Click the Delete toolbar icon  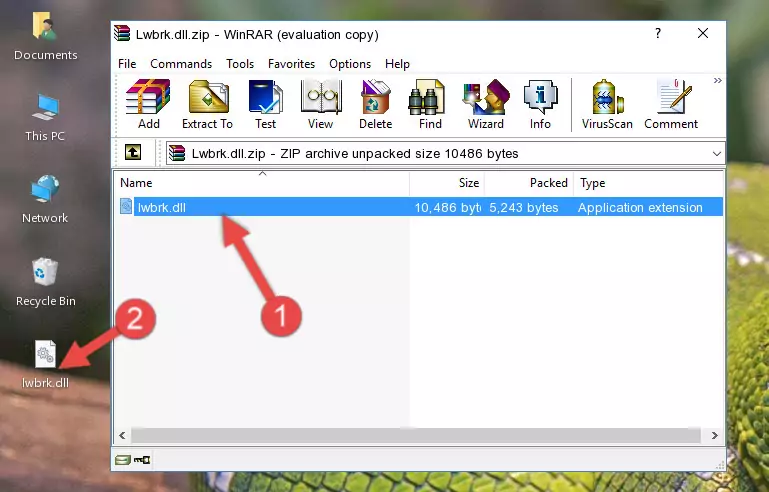[x=376, y=104]
